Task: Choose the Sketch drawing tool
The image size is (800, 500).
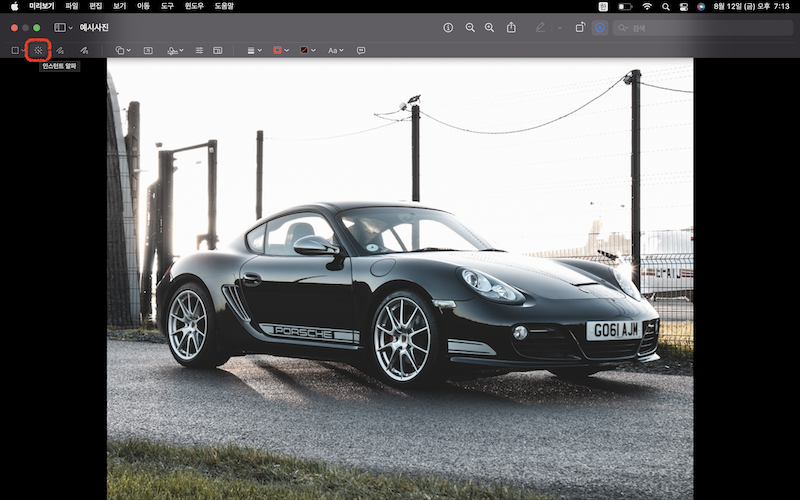Action: click(60, 51)
